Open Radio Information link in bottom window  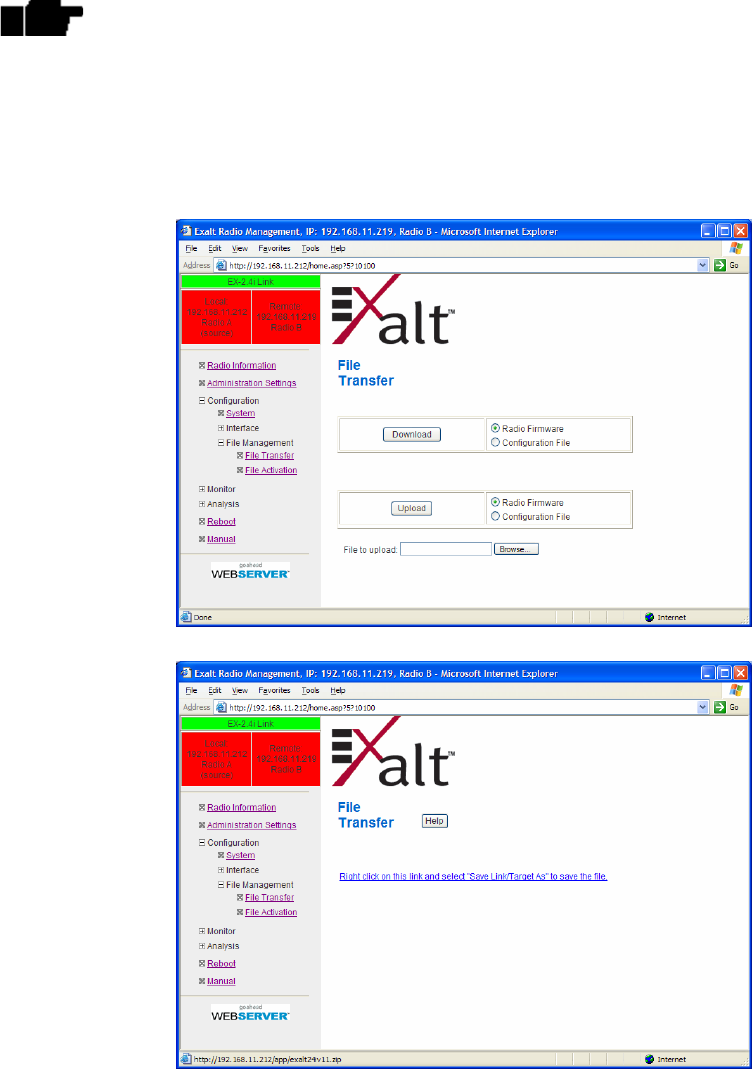pos(241,807)
